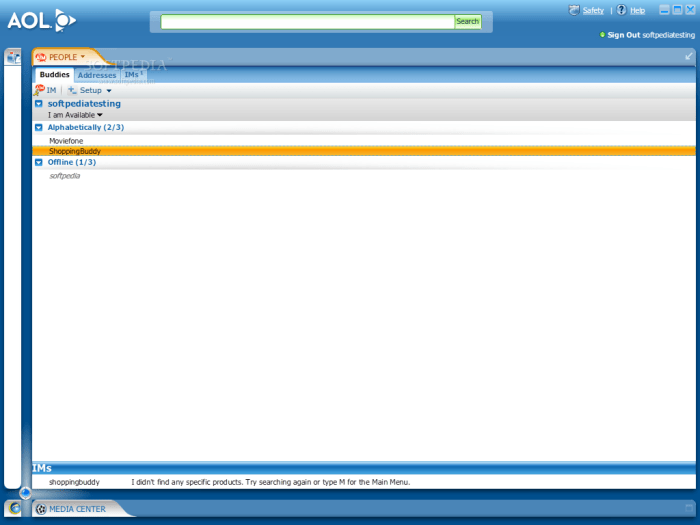
Task: Select the Moviefone buddy
Action: (x=66, y=141)
